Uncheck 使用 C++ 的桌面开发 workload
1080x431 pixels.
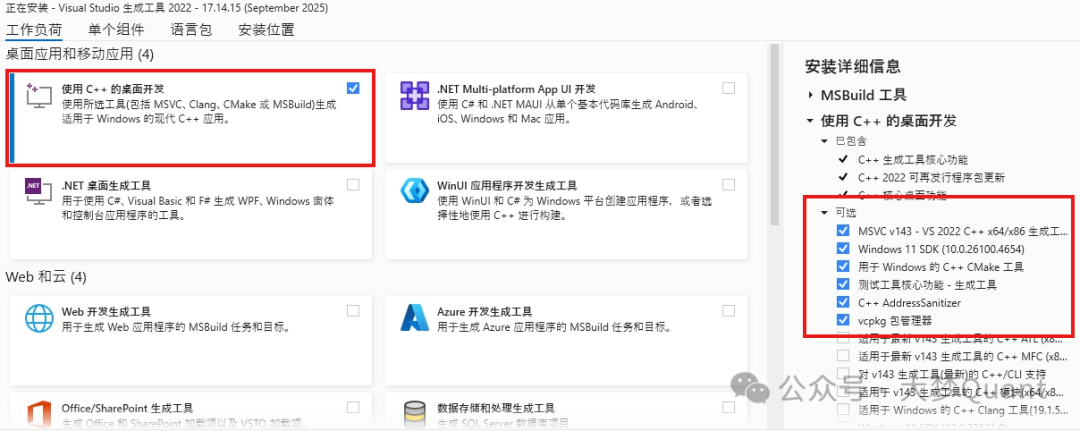[x=353, y=88]
